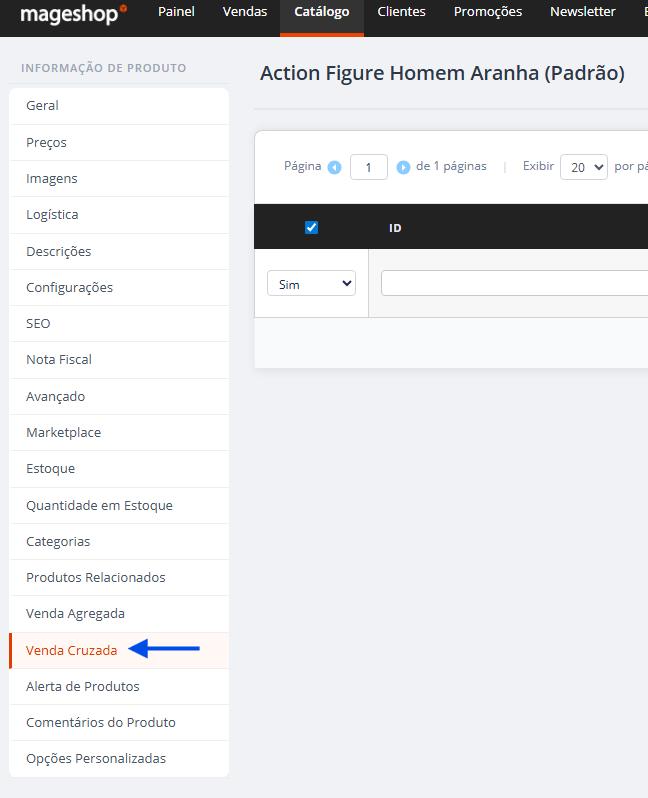Open the Promoções menu
The width and height of the screenshot is (648, 798).
pos(488,12)
